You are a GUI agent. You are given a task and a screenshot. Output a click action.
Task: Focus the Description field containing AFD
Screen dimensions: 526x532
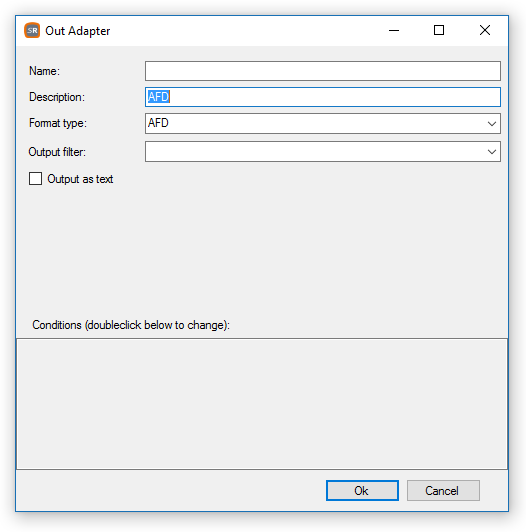(323, 97)
